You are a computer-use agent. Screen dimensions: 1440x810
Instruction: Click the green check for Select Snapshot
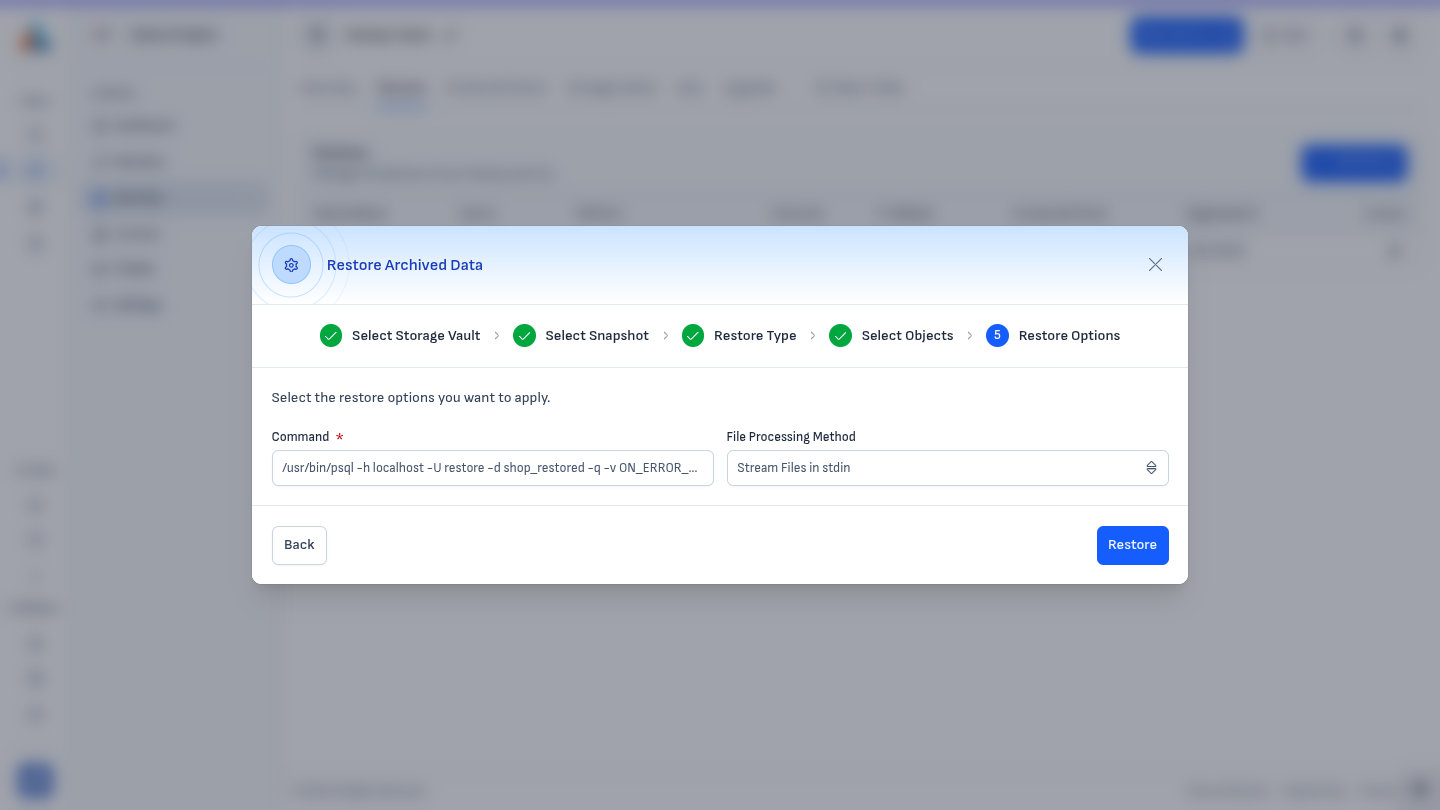524,336
